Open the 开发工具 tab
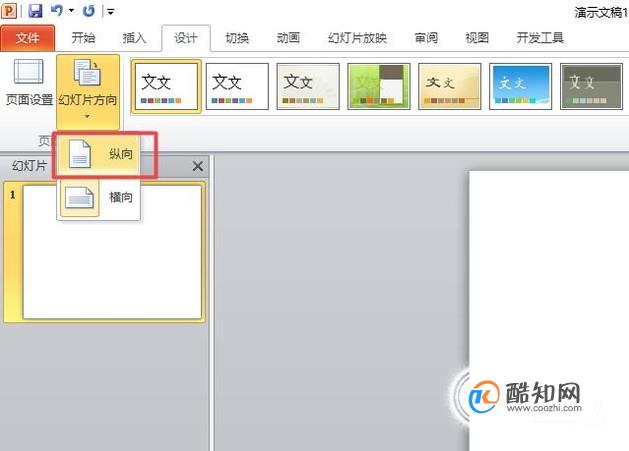 [540, 38]
